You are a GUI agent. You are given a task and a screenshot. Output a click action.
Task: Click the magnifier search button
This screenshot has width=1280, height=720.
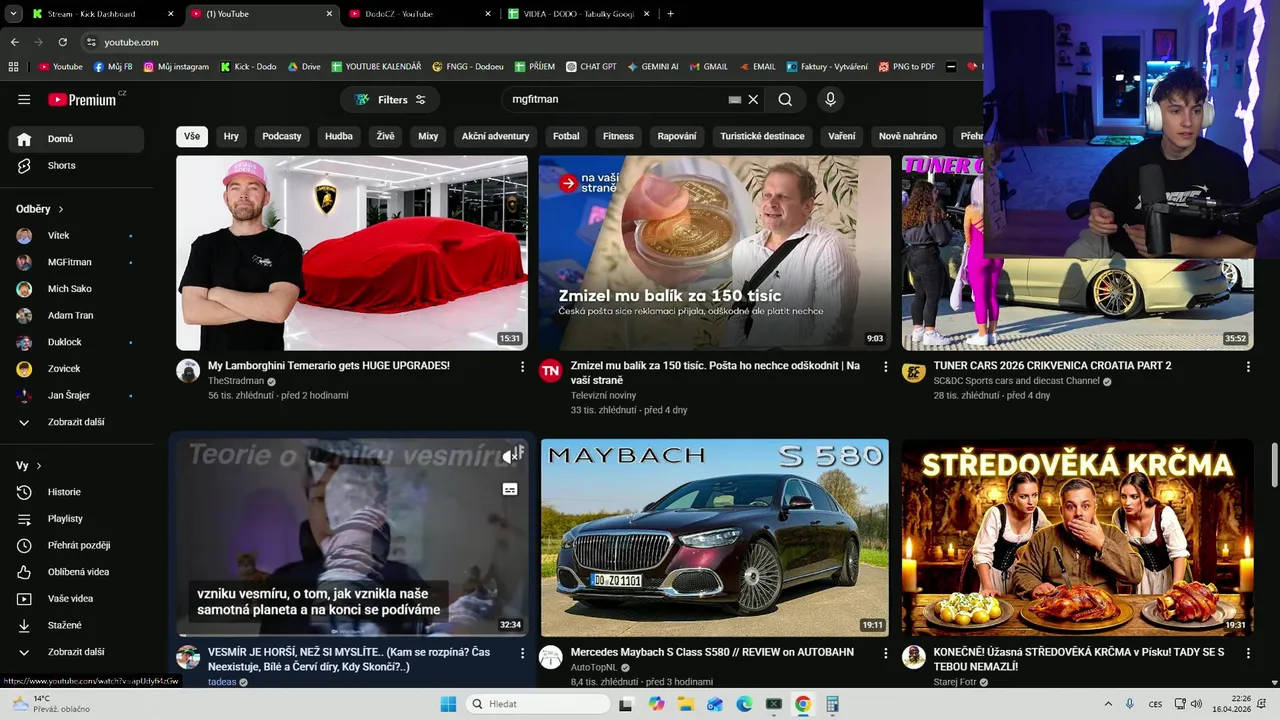click(x=785, y=99)
